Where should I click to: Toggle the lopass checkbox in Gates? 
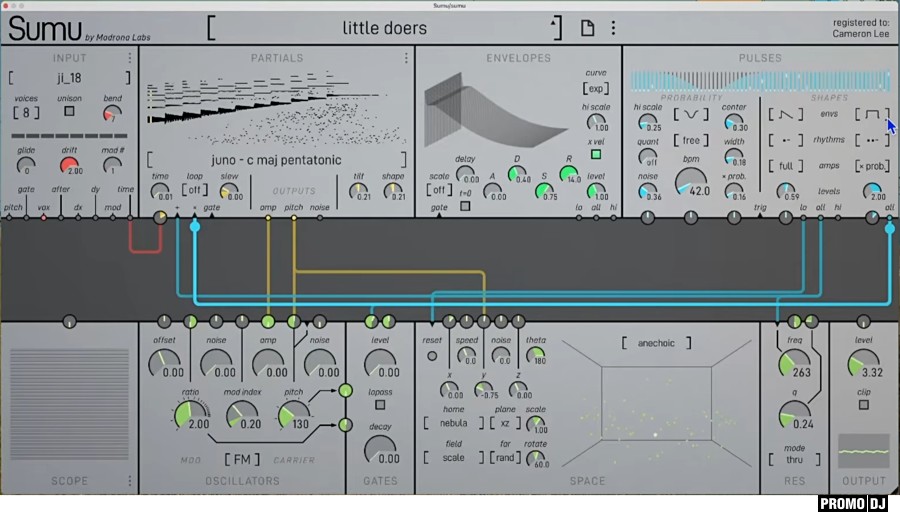tap(380, 406)
